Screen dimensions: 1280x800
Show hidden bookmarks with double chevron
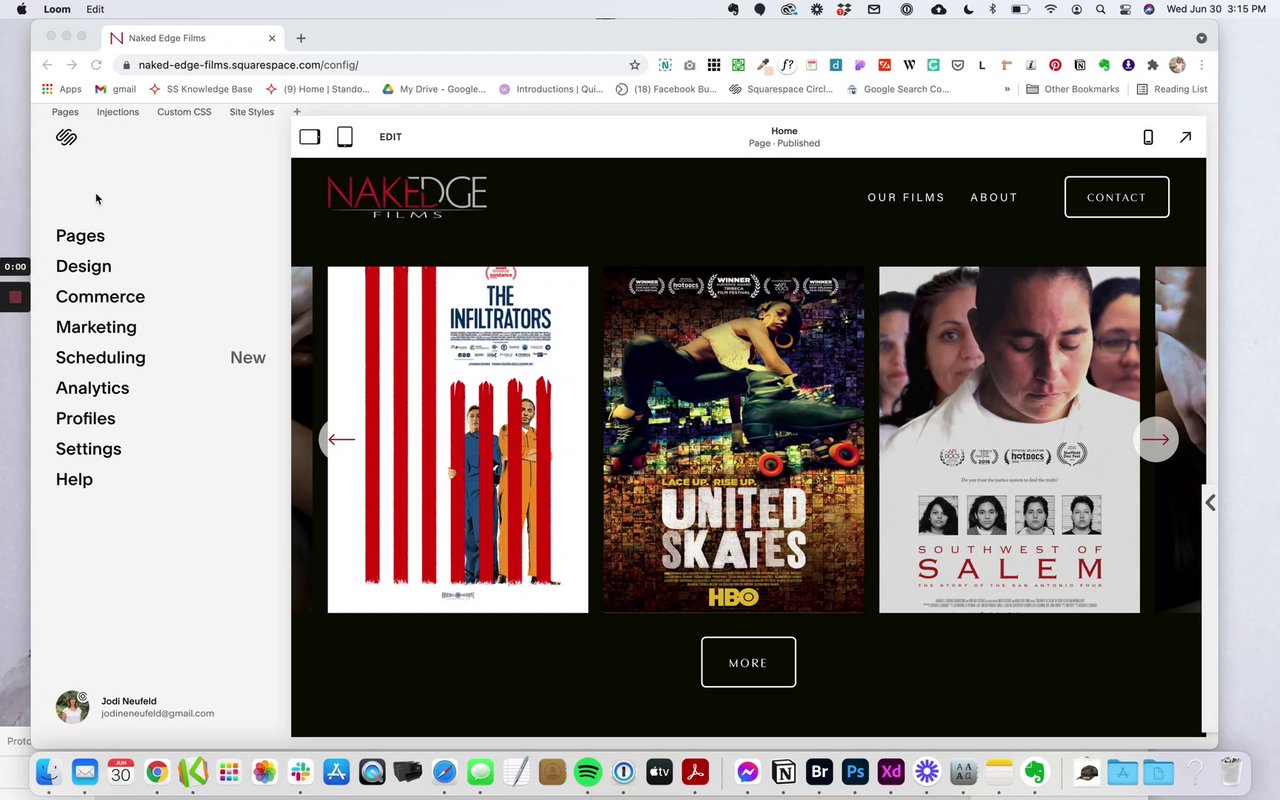tap(1007, 89)
